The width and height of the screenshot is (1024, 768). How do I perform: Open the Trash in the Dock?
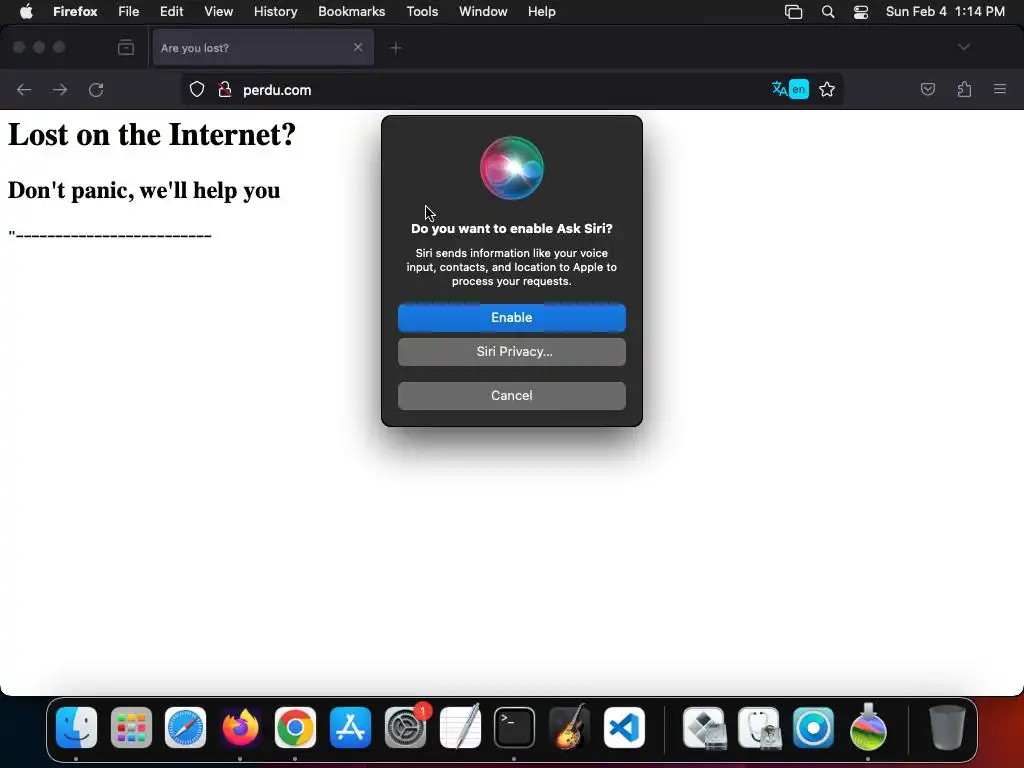pyautogui.click(x=947, y=728)
